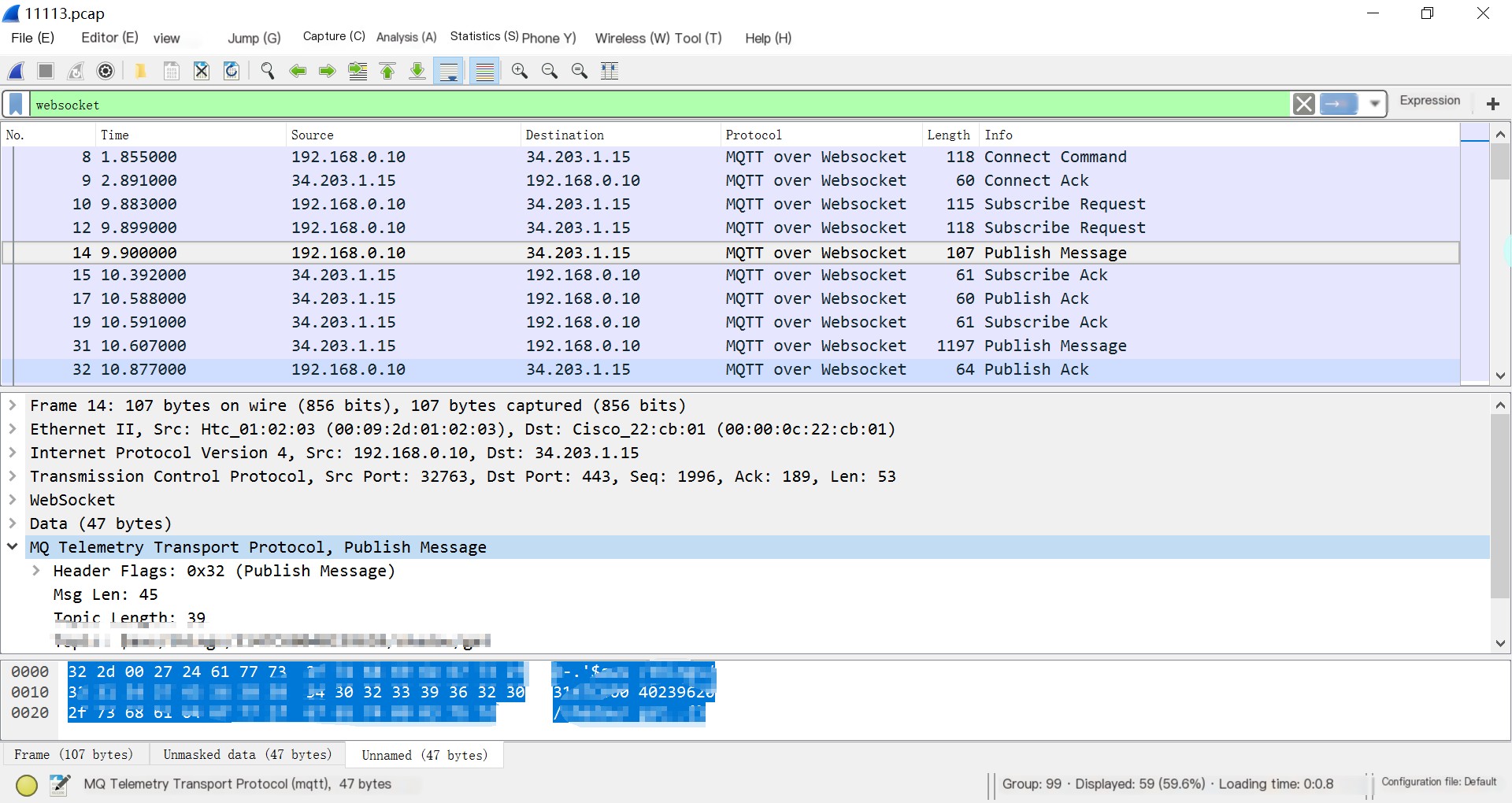Switch to the Unmasked data tab
1512x803 pixels.
pos(247,754)
